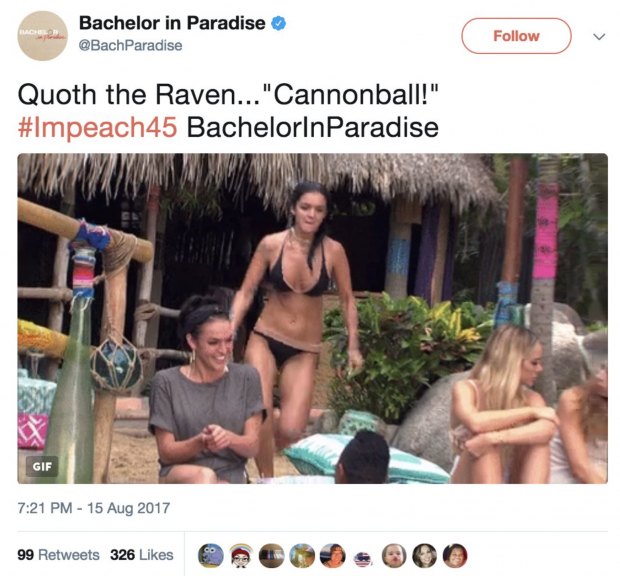Play the GIF in the tweet

pos(312,318)
